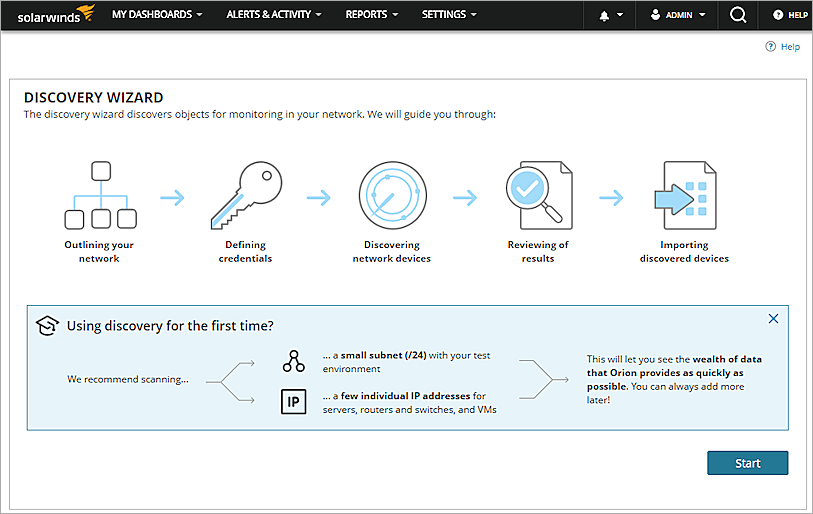Open the search magnifier icon
813x514 pixels.
click(738, 15)
